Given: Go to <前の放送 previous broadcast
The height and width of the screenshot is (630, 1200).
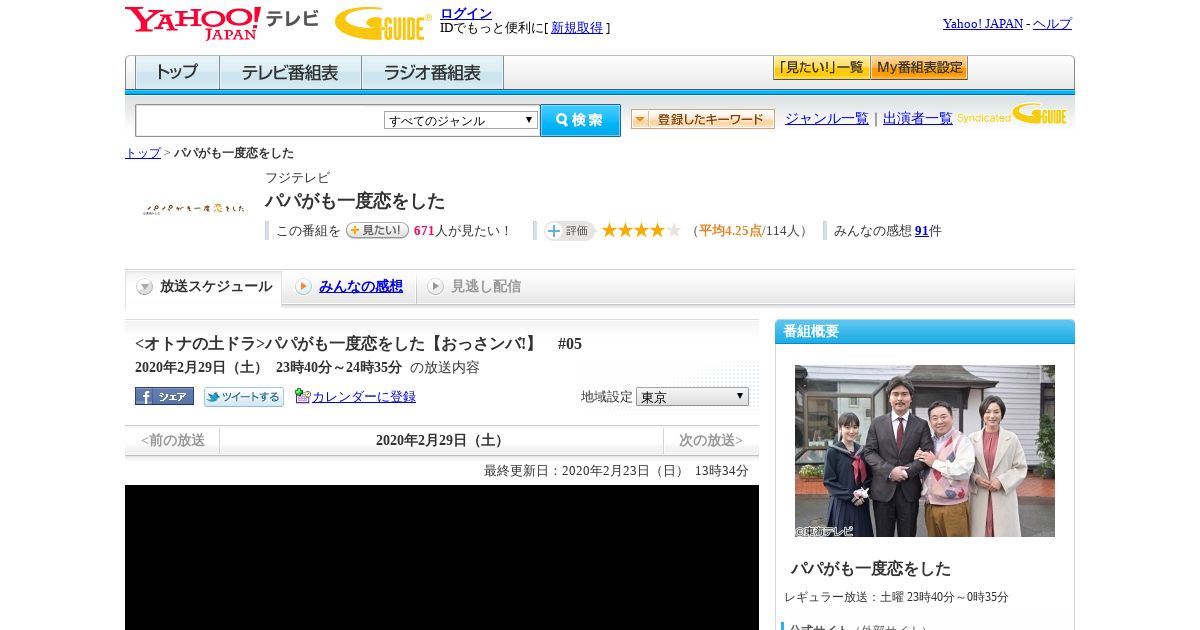Looking at the screenshot, I should pyautogui.click(x=173, y=440).
